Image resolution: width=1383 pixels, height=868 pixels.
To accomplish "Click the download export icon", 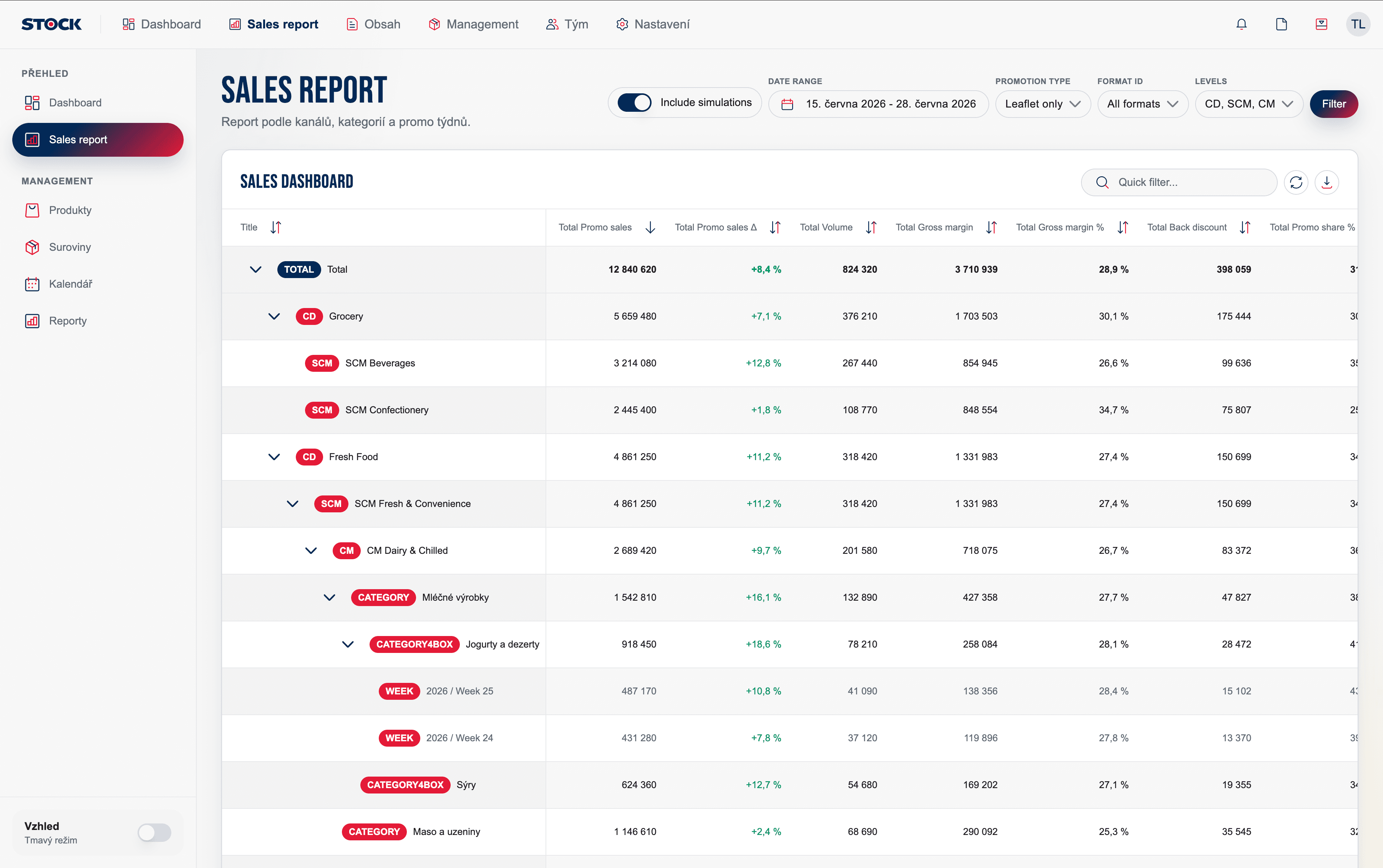I will [1327, 182].
